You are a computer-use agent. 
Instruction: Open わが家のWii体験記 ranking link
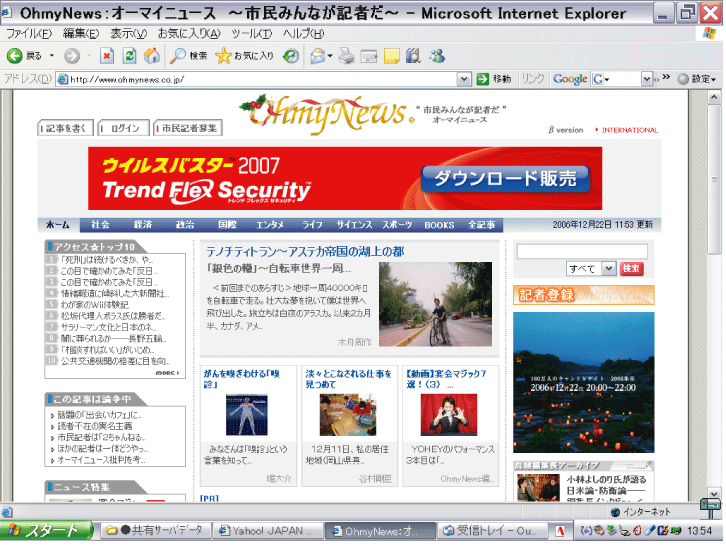click(x=94, y=304)
